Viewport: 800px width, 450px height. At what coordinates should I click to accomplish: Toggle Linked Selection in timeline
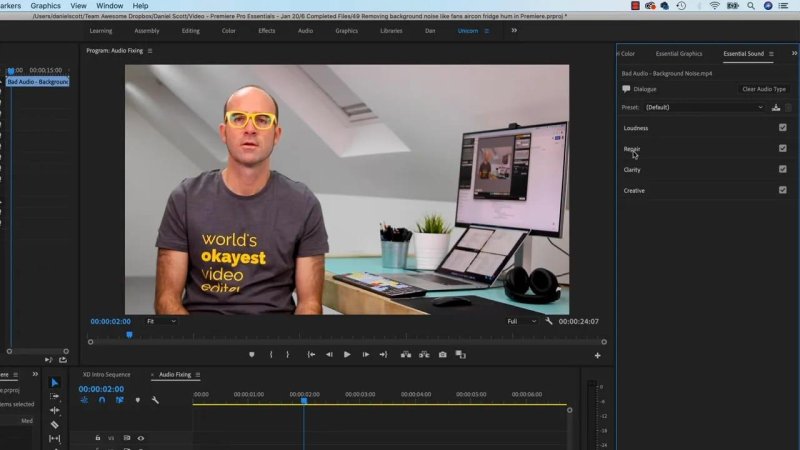pyautogui.click(x=119, y=401)
